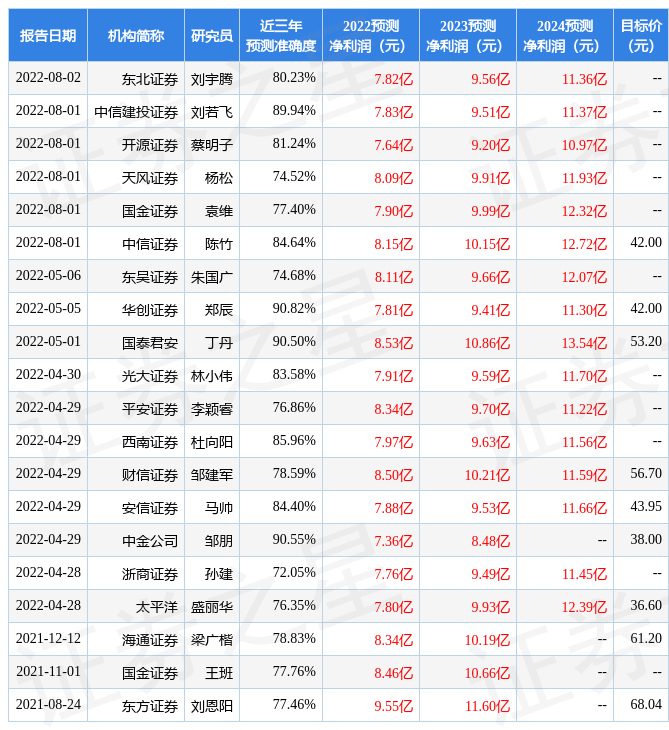Select the 东方证券 institution cell
Screen dimensions: 669x730
pyautogui.click(x=135, y=707)
